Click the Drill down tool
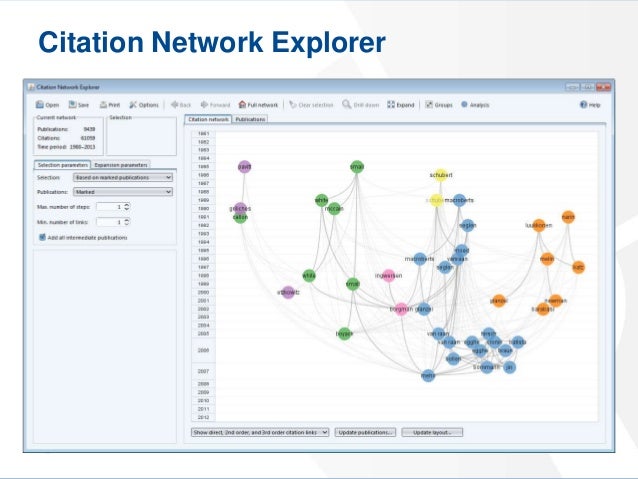 361,105
